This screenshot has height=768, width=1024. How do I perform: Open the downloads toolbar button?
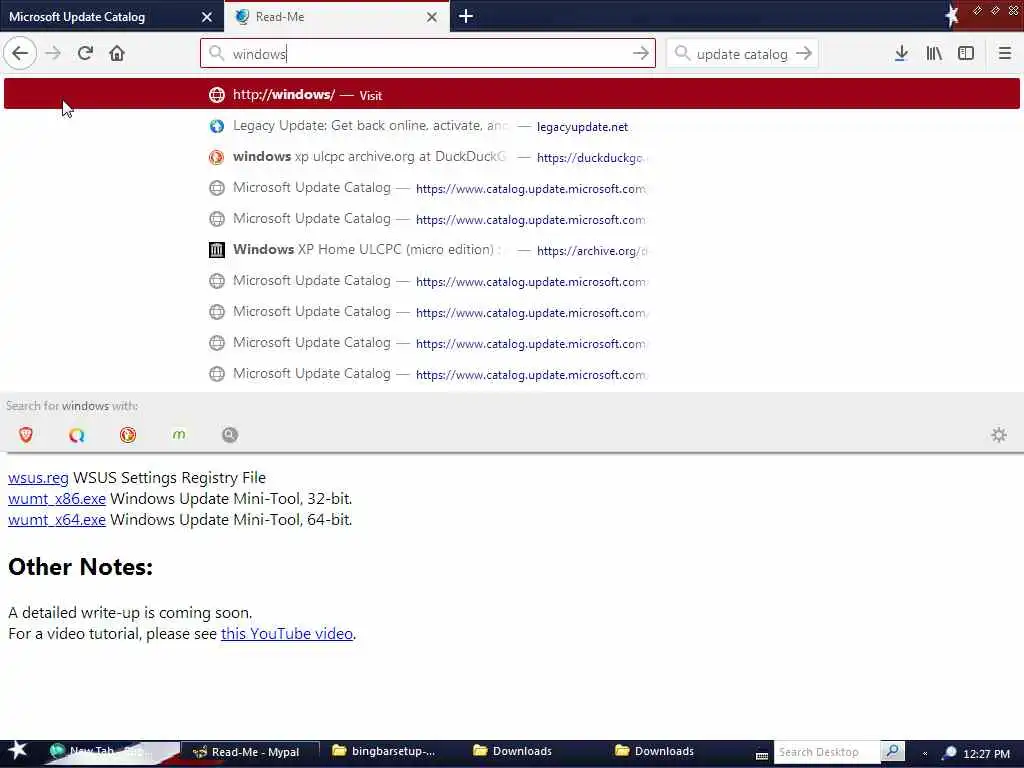click(x=901, y=54)
